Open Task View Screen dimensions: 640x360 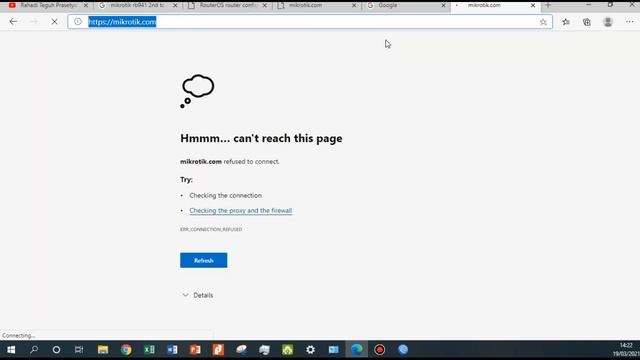click(x=79, y=350)
